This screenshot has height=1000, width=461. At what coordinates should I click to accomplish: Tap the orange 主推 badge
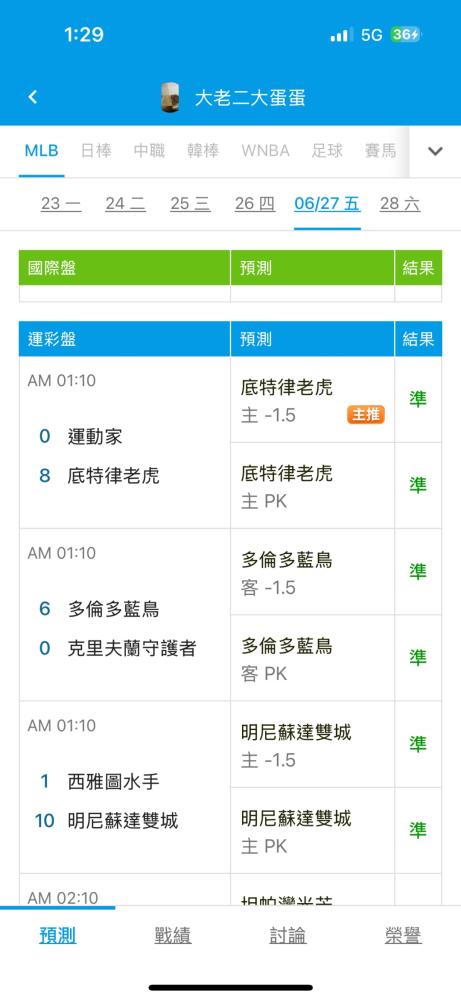tap(366, 415)
